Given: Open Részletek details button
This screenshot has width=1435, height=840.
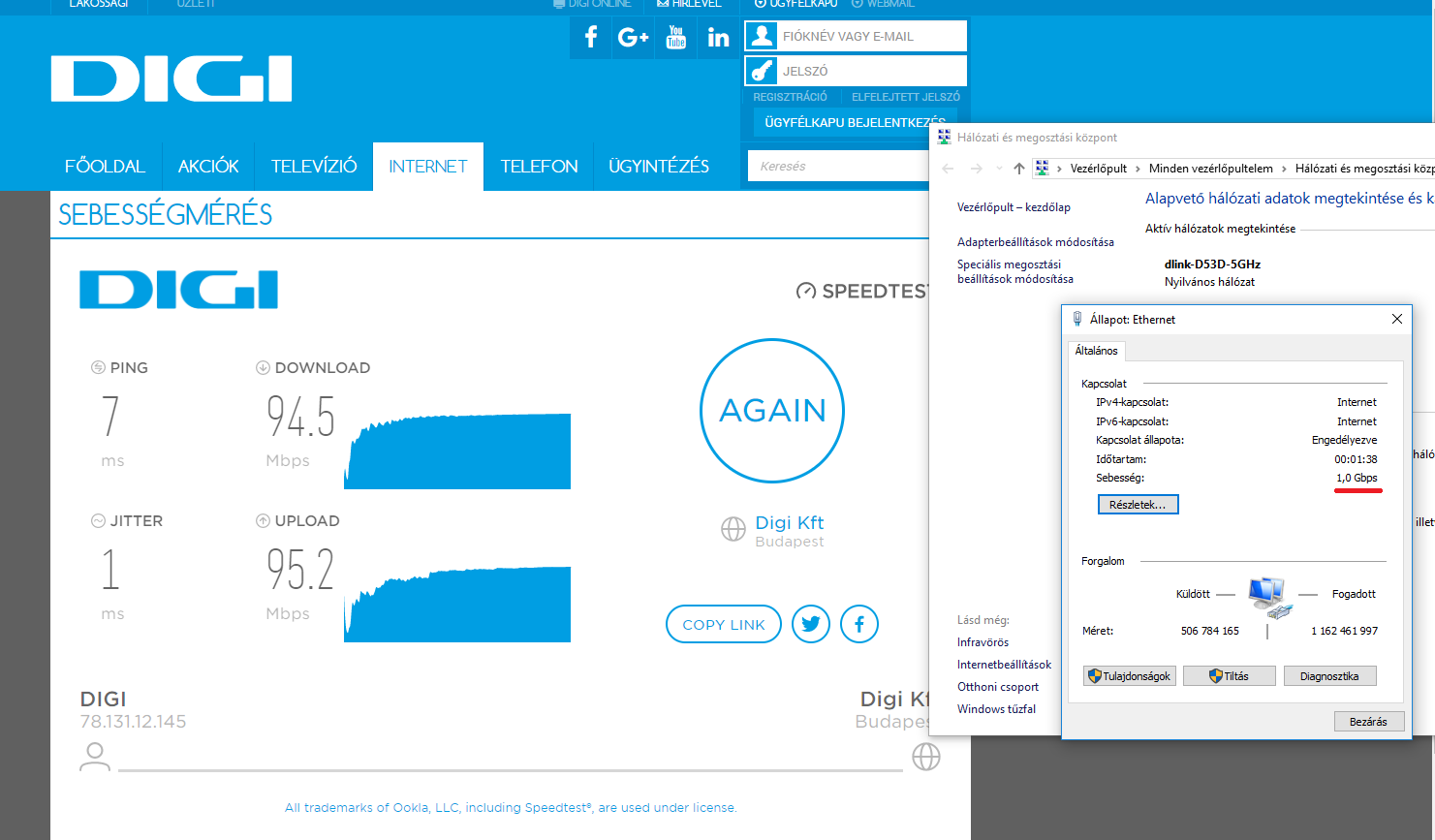Looking at the screenshot, I should (1138, 505).
